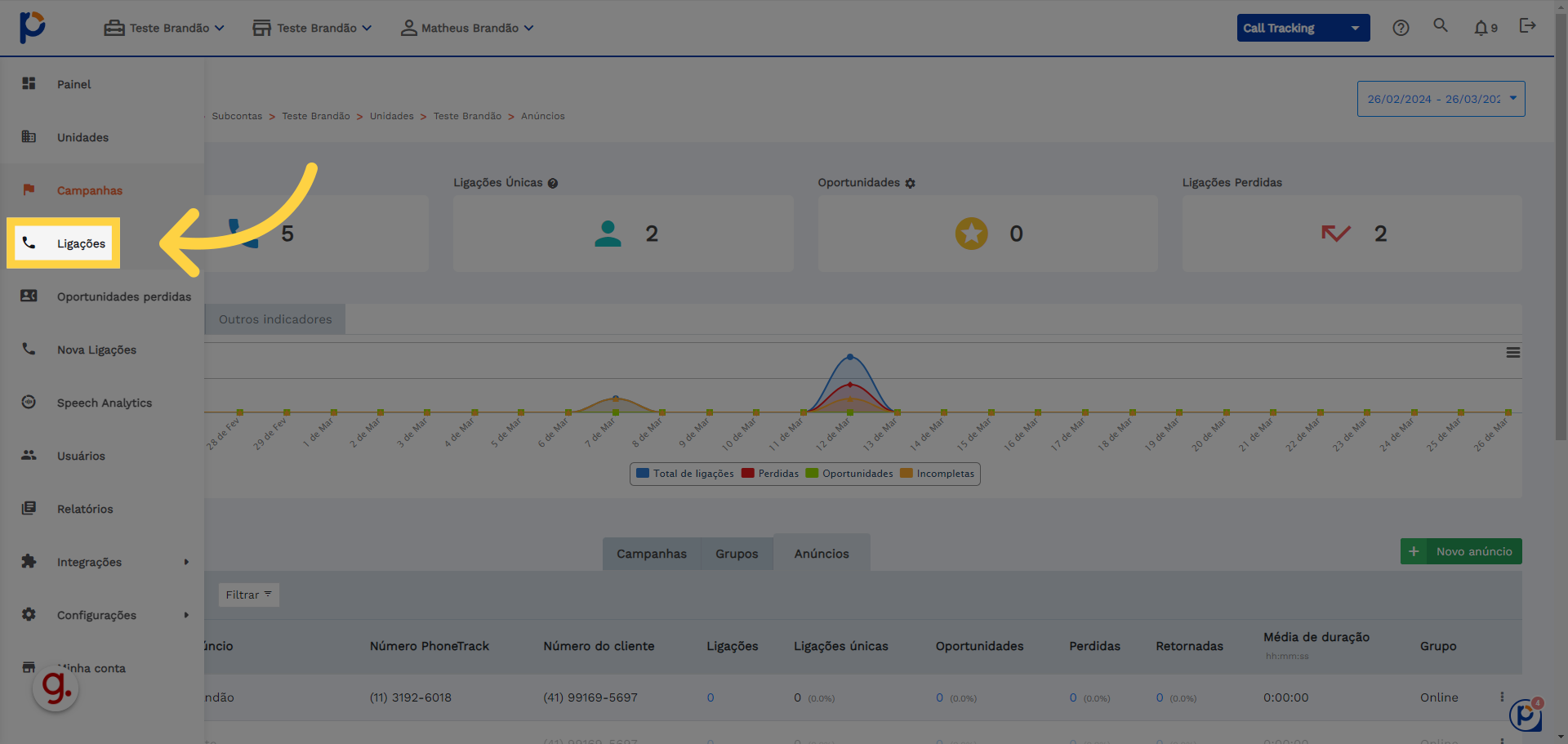Click the logout icon in header

(1527, 26)
